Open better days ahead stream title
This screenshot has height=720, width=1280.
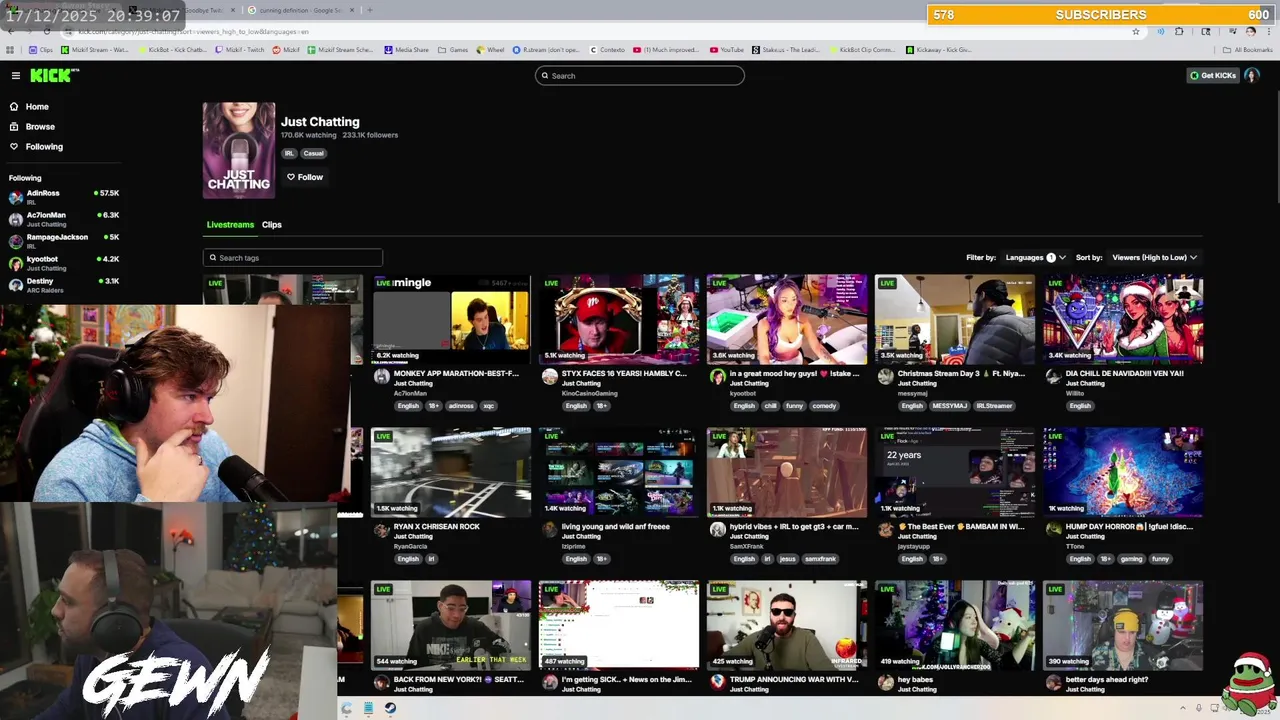(1107, 679)
